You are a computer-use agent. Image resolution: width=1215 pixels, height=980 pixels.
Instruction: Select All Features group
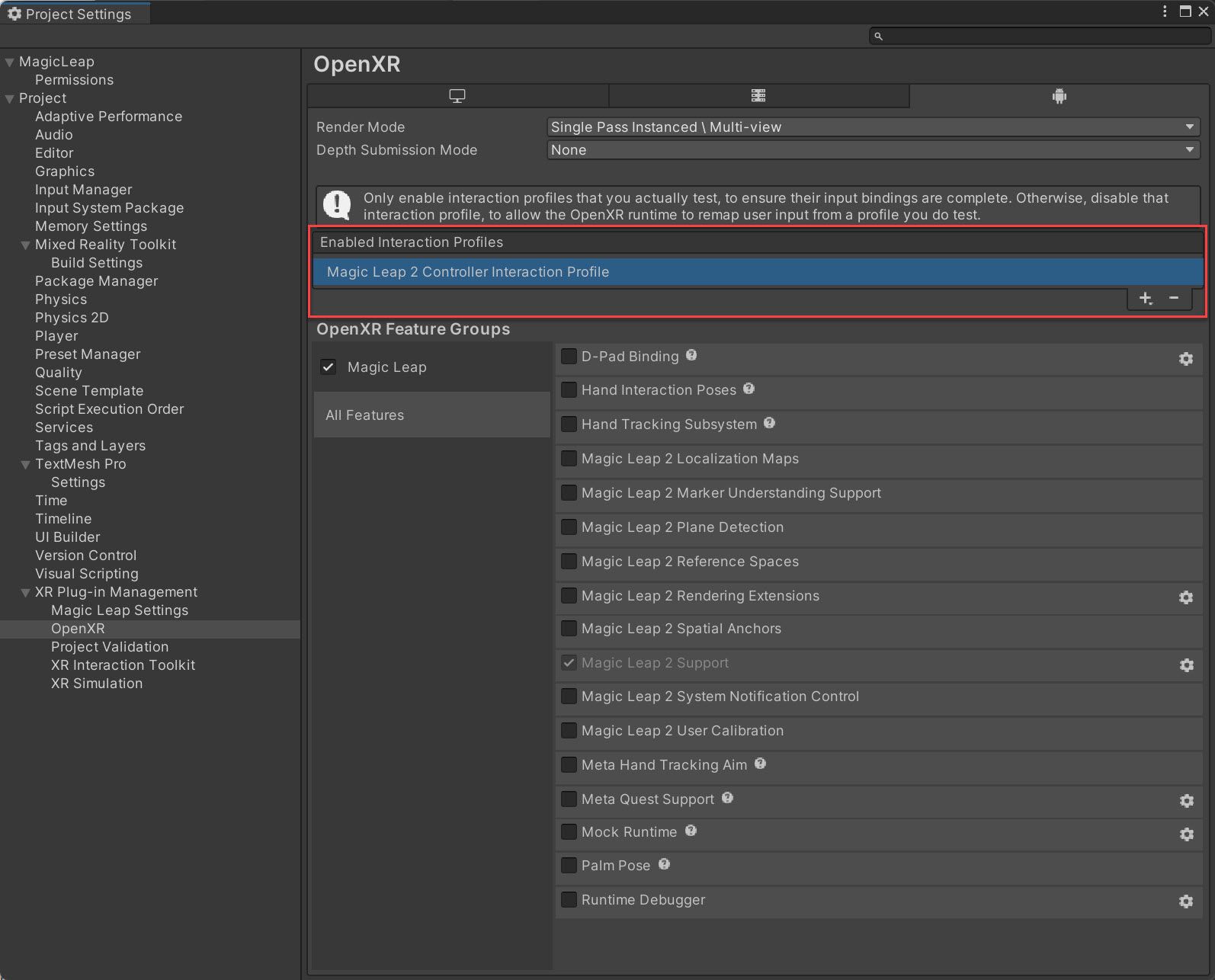(x=431, y=415)
